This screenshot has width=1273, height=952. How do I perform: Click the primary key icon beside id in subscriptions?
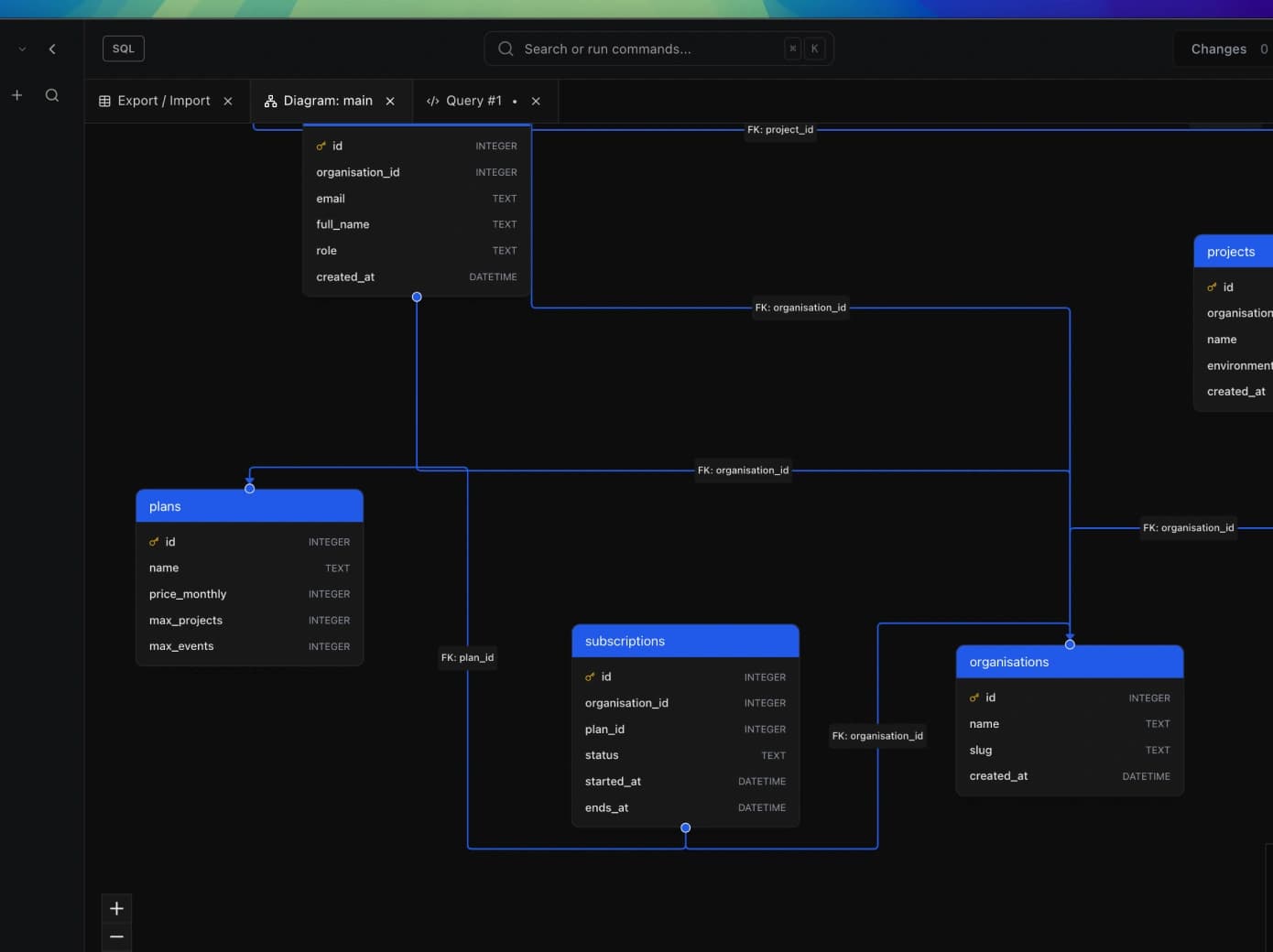(x=590, y=676)
